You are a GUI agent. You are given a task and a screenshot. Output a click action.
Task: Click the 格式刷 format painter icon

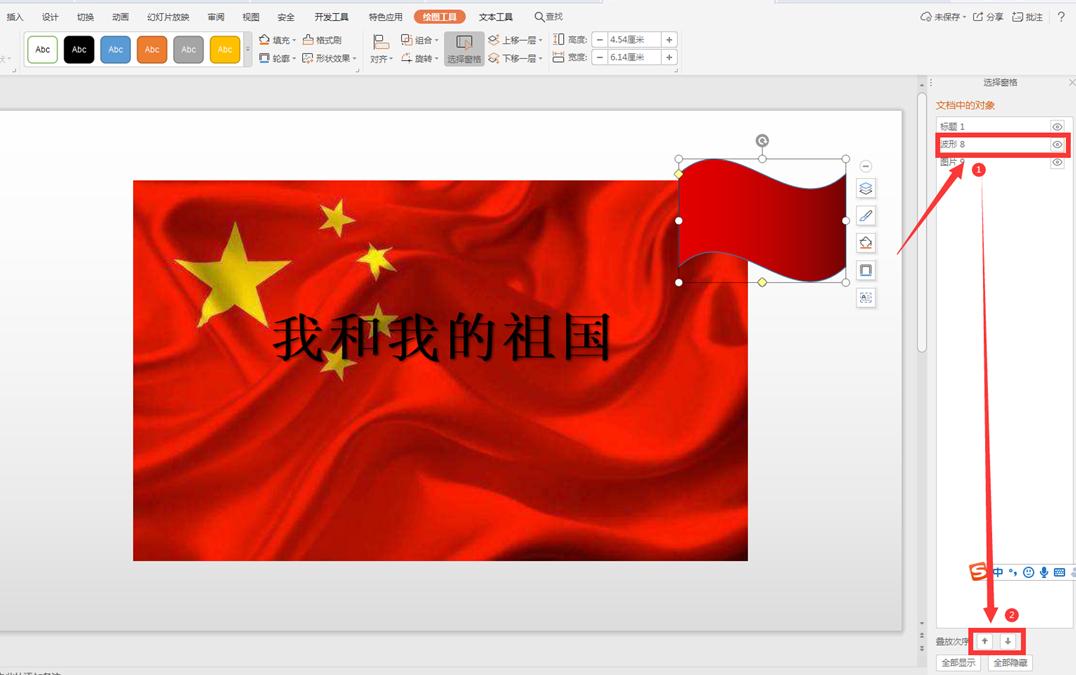click(x=307, y=39)
